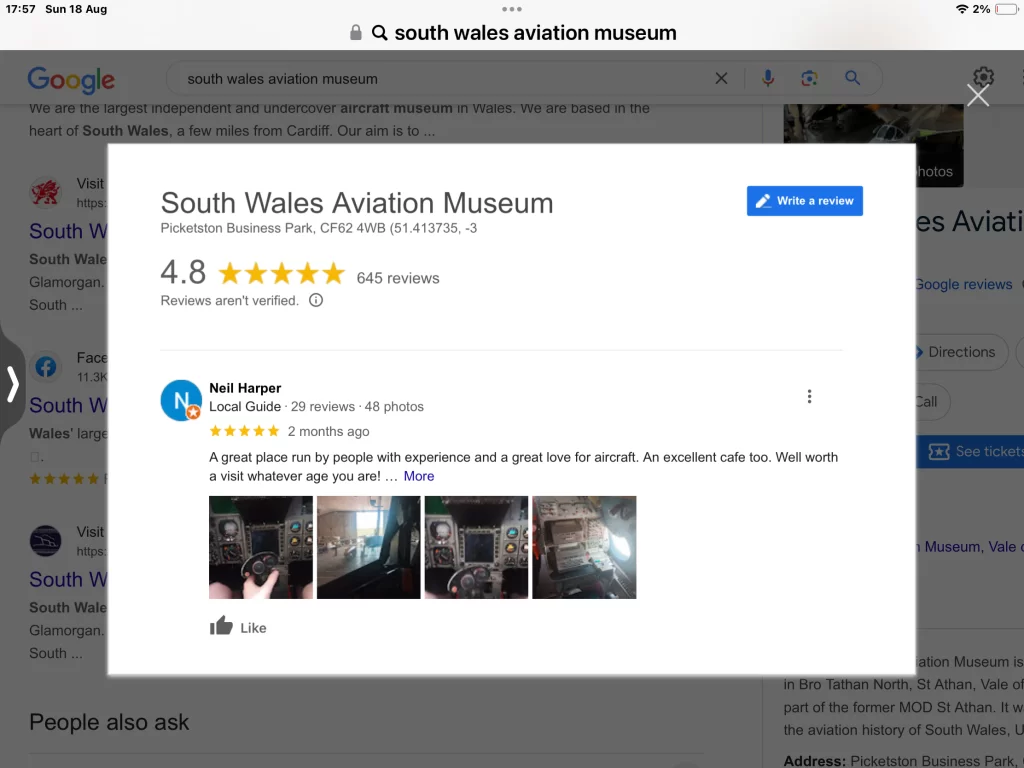This screenshot has width=1024, height=768.
Task: Open the Welsh dragon site favicon
Action: (x=46, y=192)
